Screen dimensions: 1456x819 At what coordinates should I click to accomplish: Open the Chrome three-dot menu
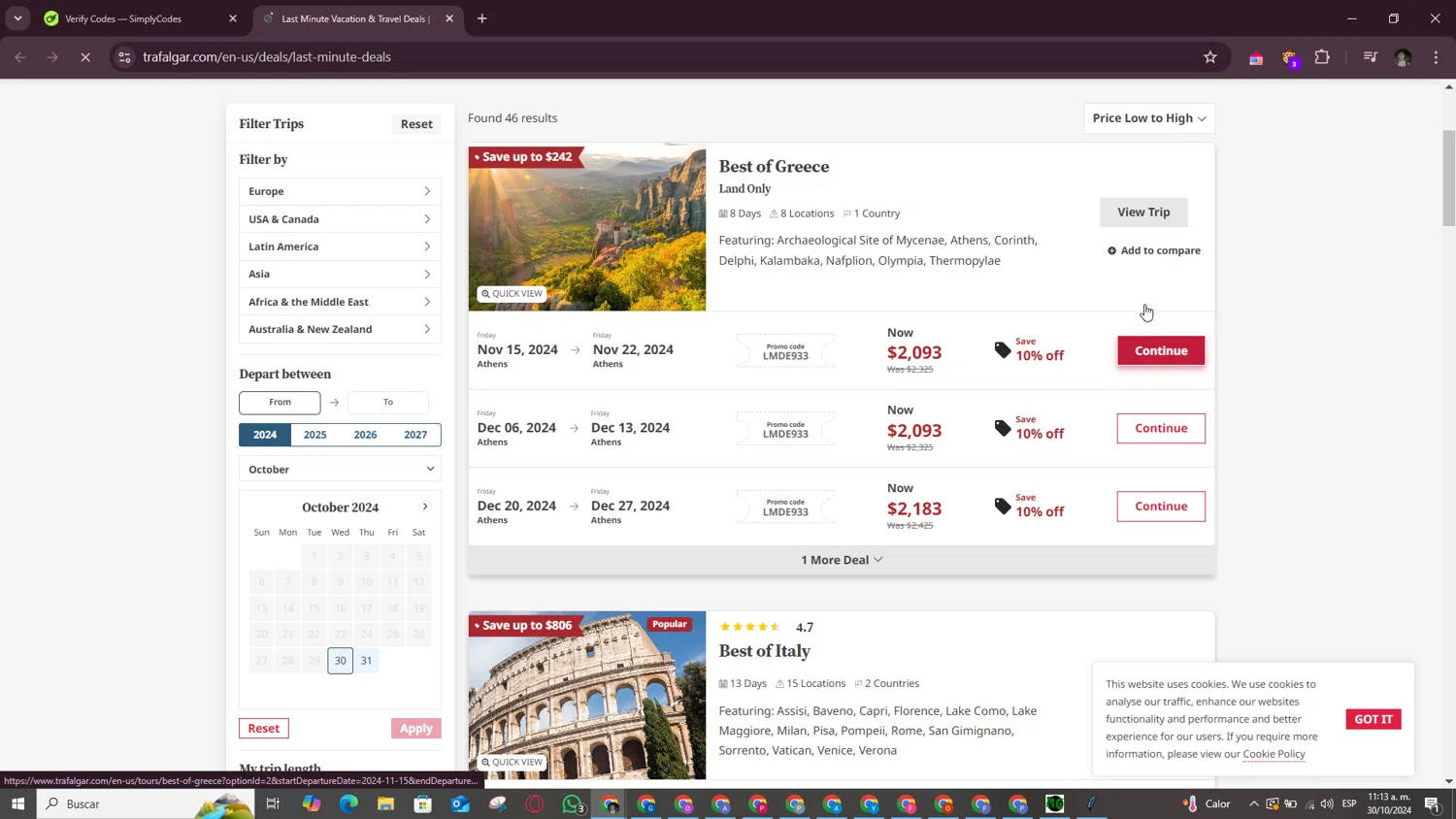click(1436, 57)
